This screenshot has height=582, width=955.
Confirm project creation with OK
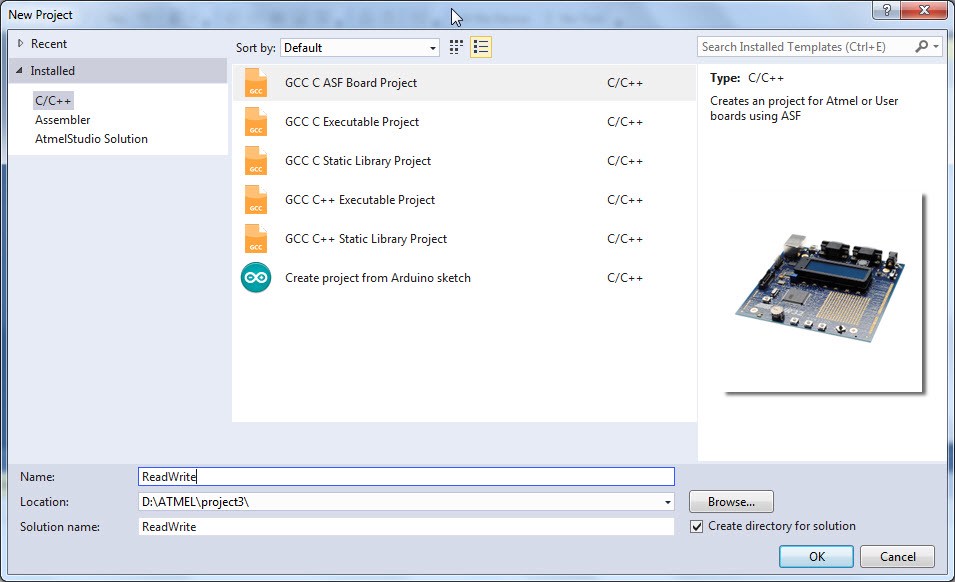pos(815,557)
